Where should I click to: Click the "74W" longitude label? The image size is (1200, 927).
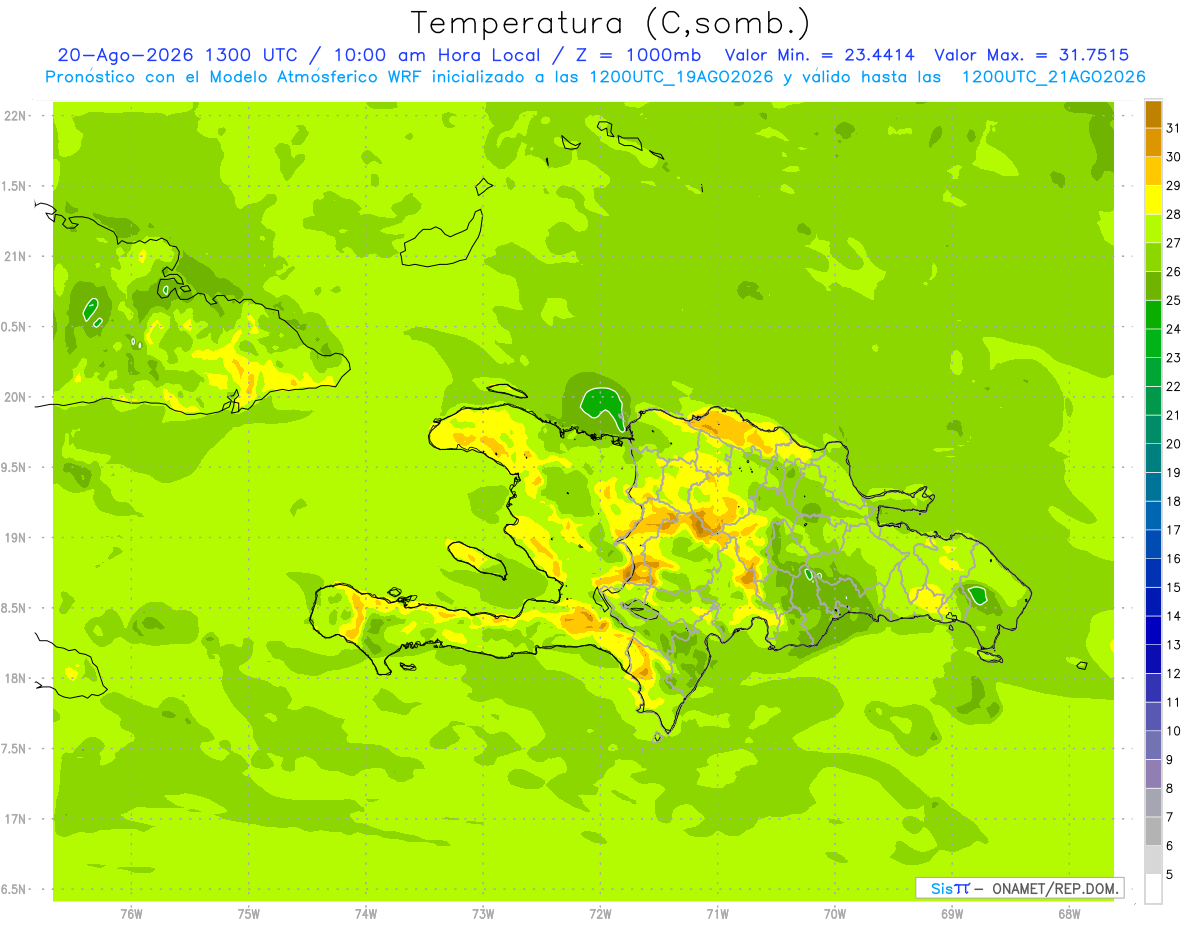366,913
